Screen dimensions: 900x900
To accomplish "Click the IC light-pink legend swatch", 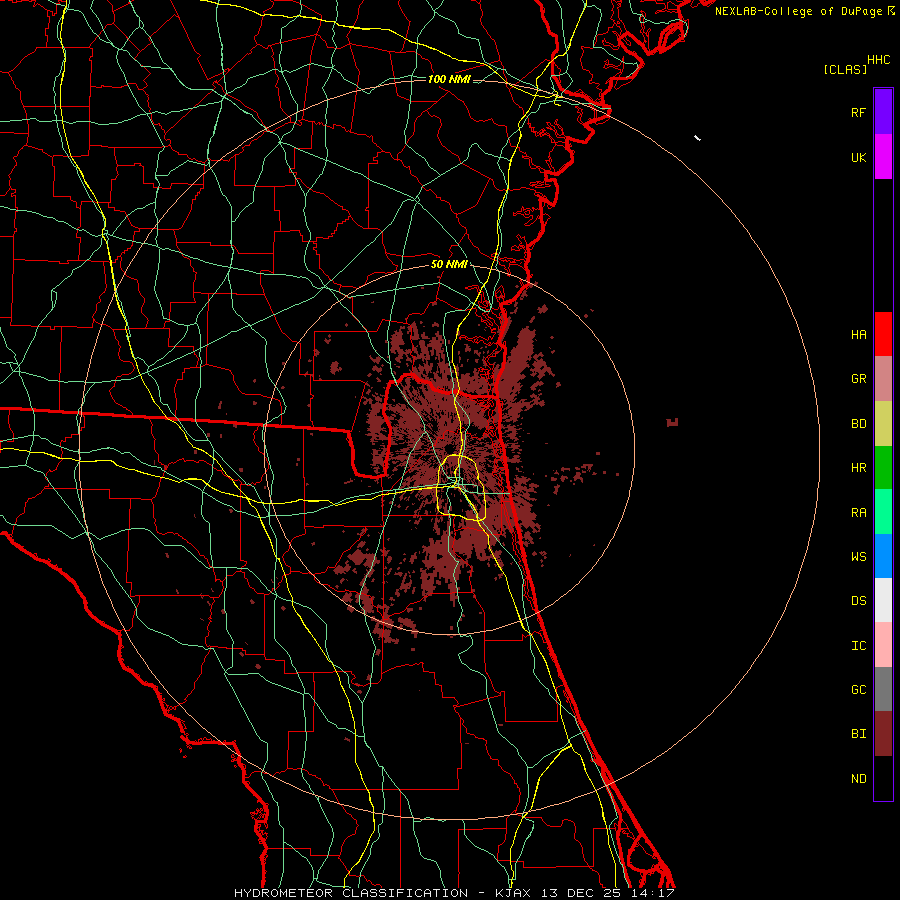I will 883,645.
